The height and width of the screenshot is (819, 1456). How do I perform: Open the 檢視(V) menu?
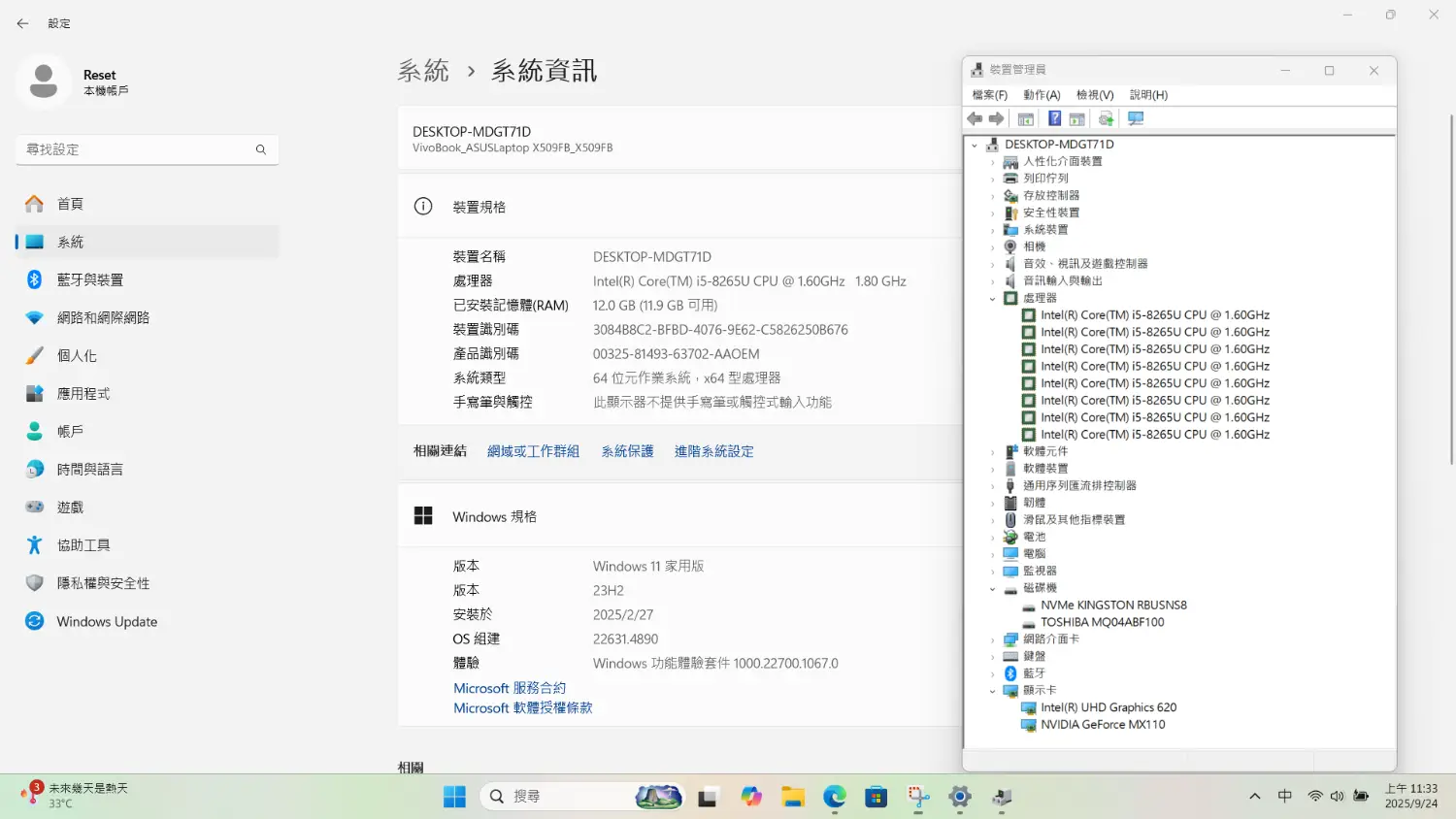tap(1094, 95)
